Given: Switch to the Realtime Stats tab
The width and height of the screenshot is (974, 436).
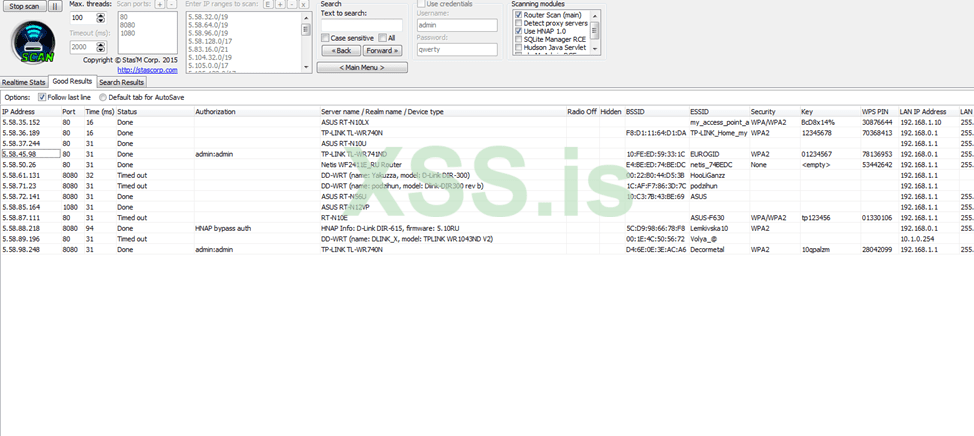Looking at the screenshot, I should pyautogui.click(x=24, y=82).
